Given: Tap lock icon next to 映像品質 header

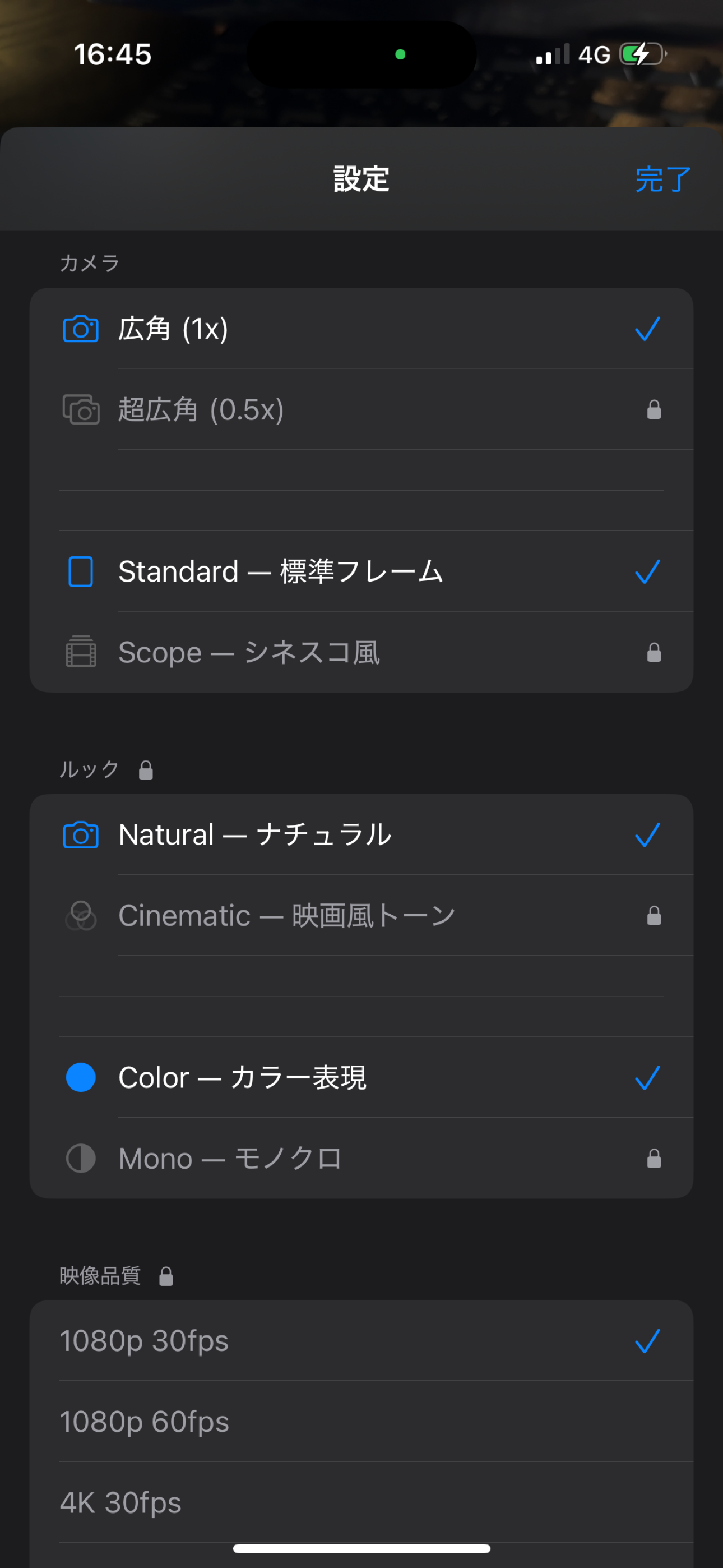Looking at the screenshot, I should point(166,1276).
